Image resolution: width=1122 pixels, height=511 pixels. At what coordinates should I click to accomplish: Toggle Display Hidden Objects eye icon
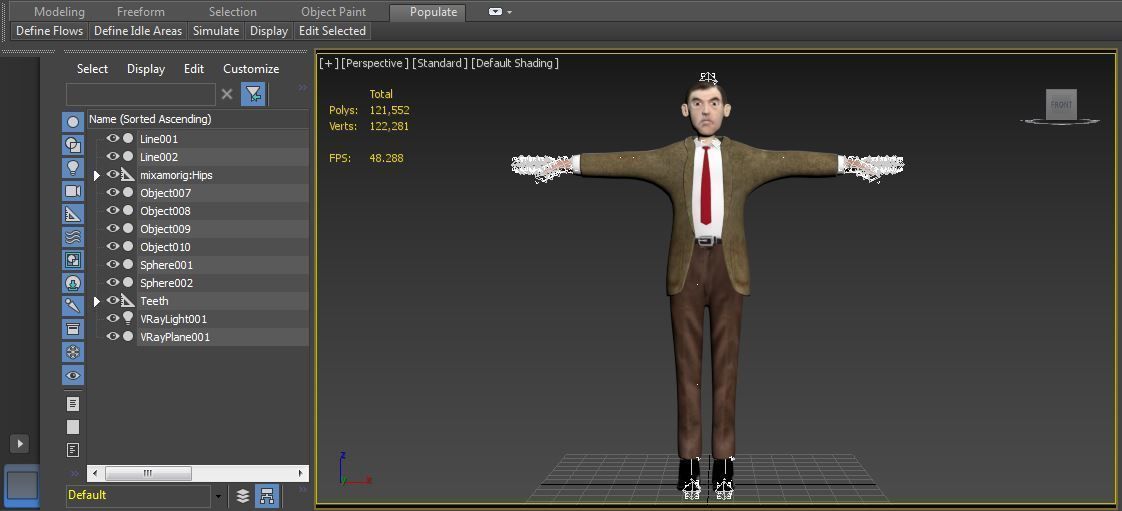pos(72,375)
